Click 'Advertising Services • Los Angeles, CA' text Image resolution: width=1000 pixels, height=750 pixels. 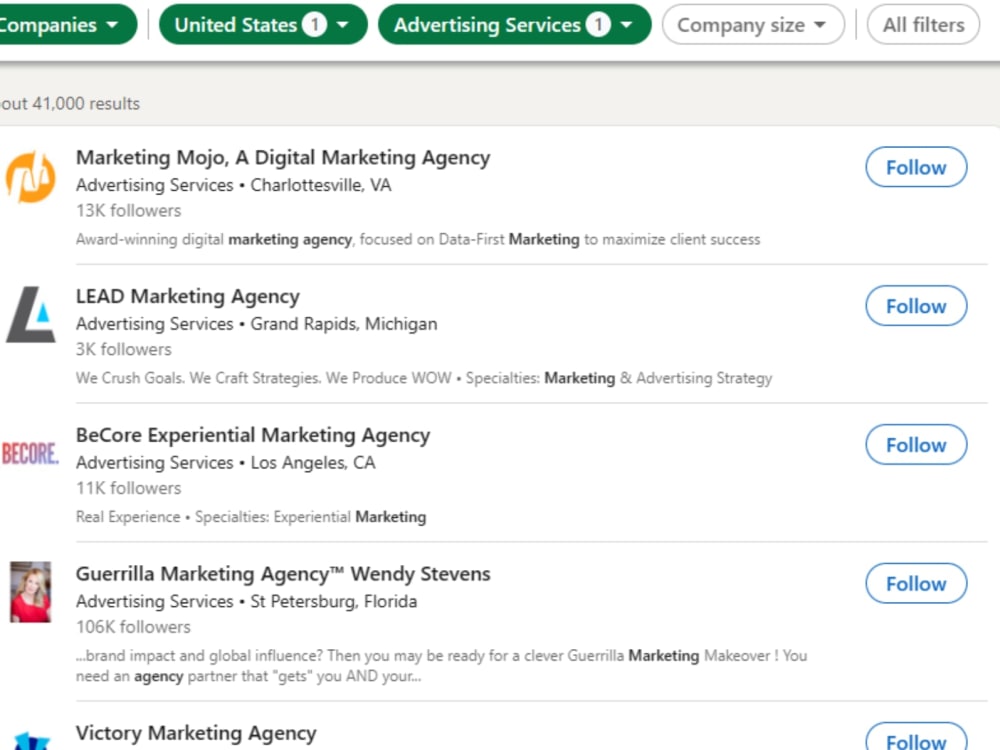pos(226,463)
